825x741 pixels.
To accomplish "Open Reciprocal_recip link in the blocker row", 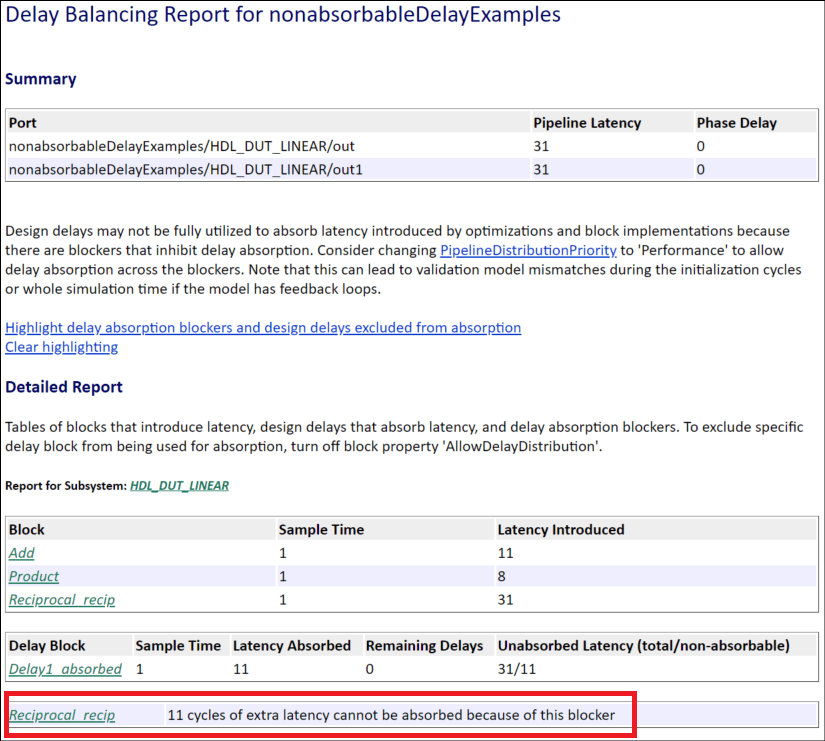I will tap(62, 715).
